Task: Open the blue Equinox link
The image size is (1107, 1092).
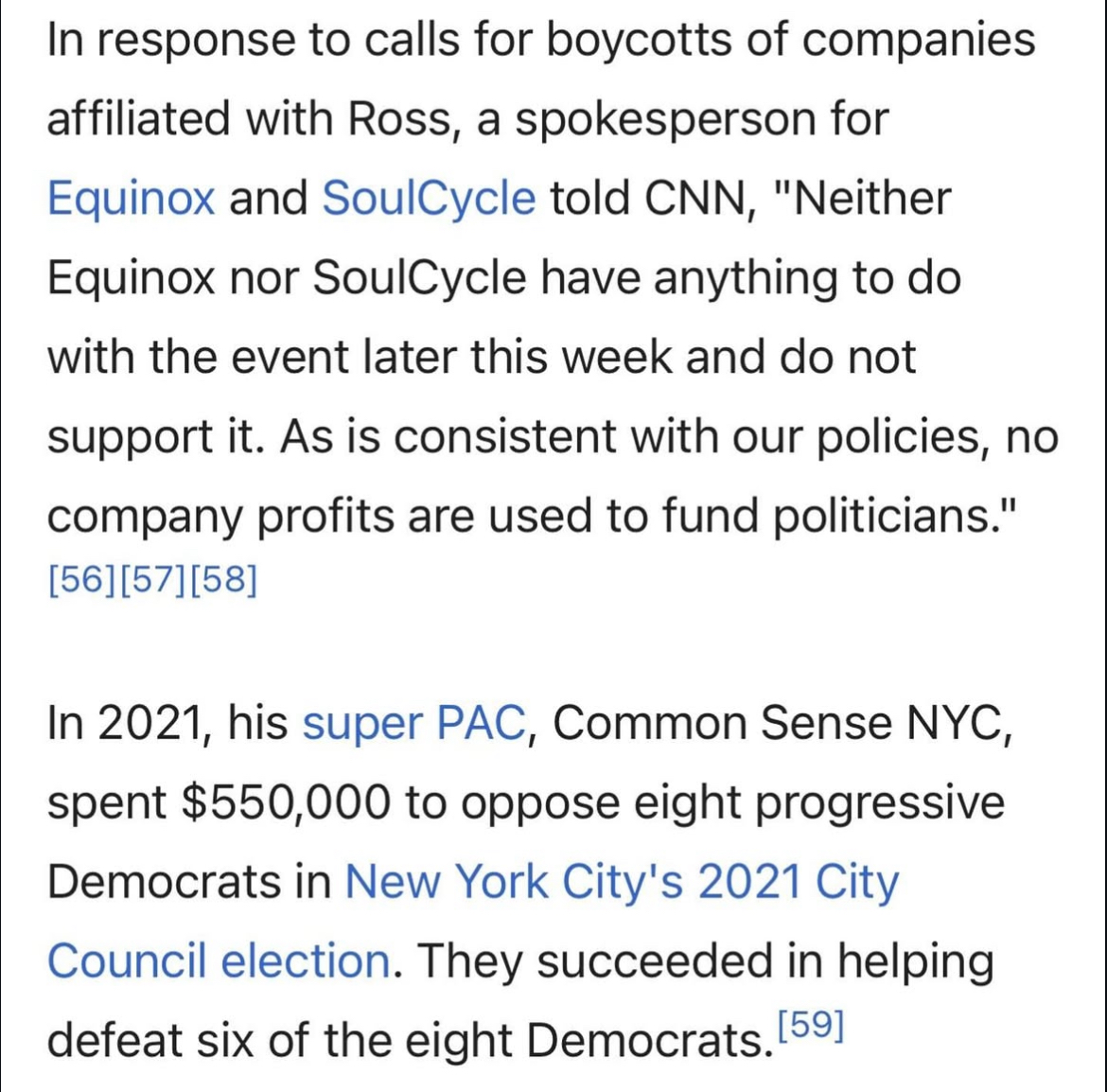Action: tap(131, 199)
